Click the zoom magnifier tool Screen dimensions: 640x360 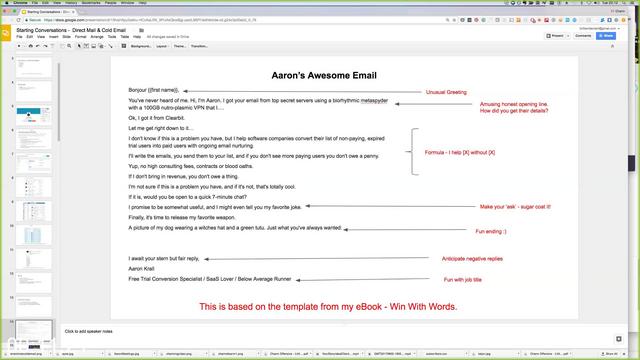click(69, 46)
